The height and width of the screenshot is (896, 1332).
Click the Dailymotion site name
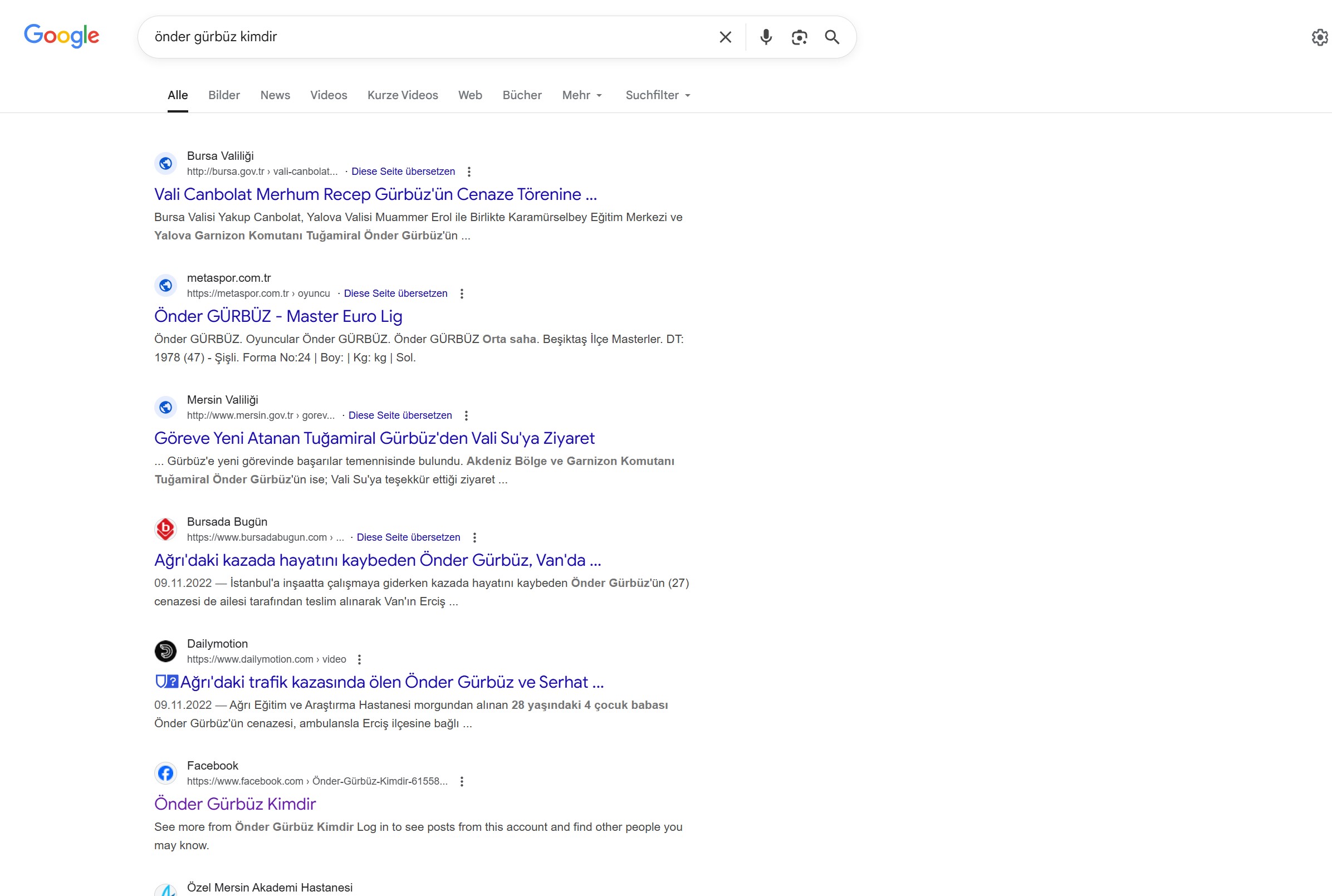(217, 644)
